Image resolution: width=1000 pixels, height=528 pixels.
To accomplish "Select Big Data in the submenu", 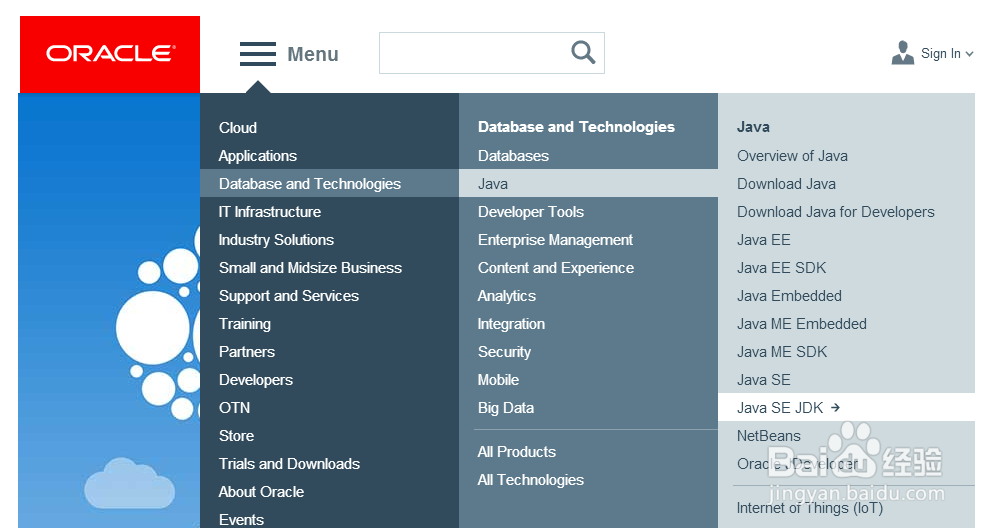I will pos(506,408).
